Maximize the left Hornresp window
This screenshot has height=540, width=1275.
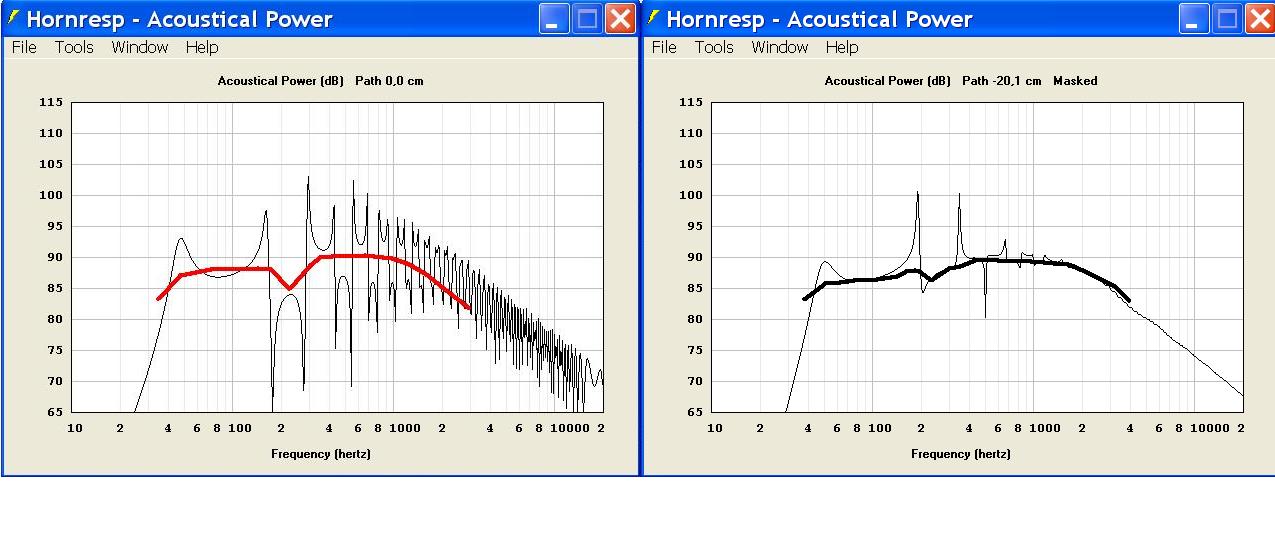coord(588,18)
